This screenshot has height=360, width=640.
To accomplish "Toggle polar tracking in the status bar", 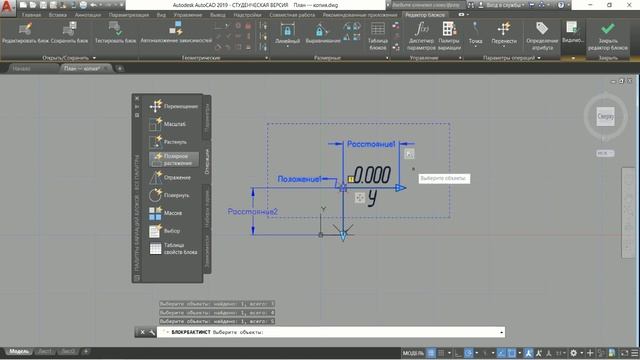I will point(469,353).
